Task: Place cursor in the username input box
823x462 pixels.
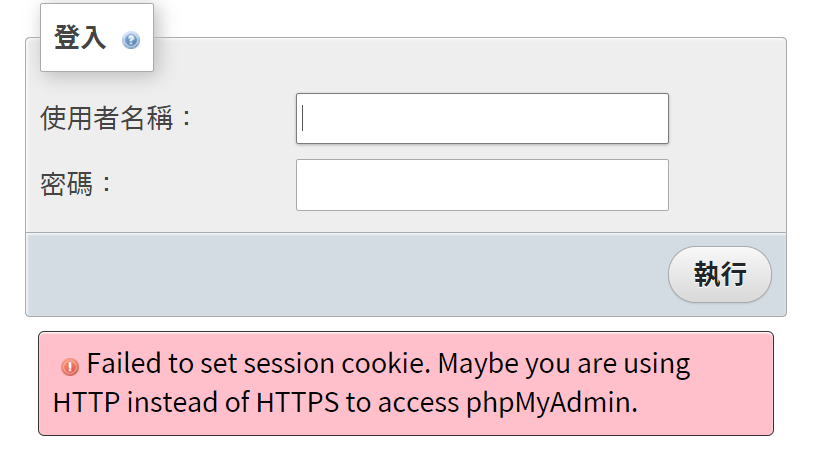Action: coord(482,119)
